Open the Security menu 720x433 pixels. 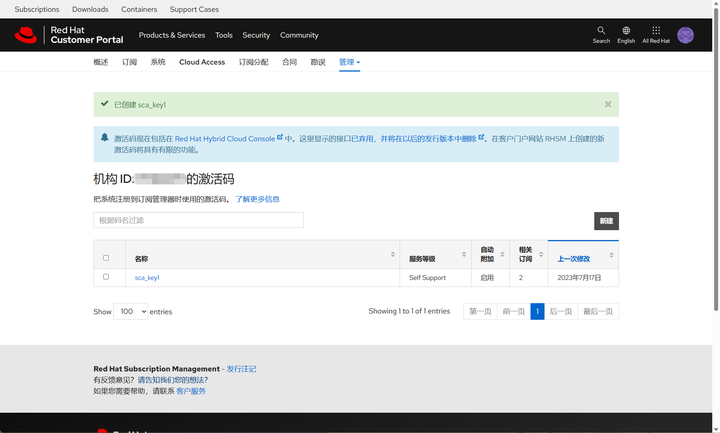[x=256, y=35]
